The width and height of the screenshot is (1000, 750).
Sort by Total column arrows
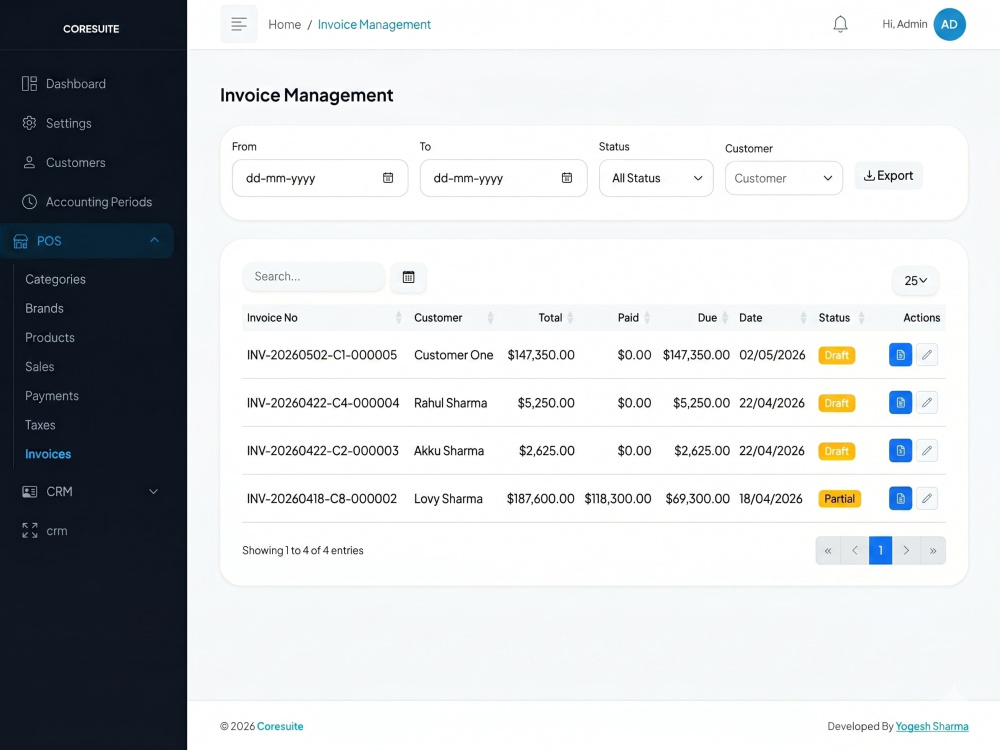[x=570, y=318]
